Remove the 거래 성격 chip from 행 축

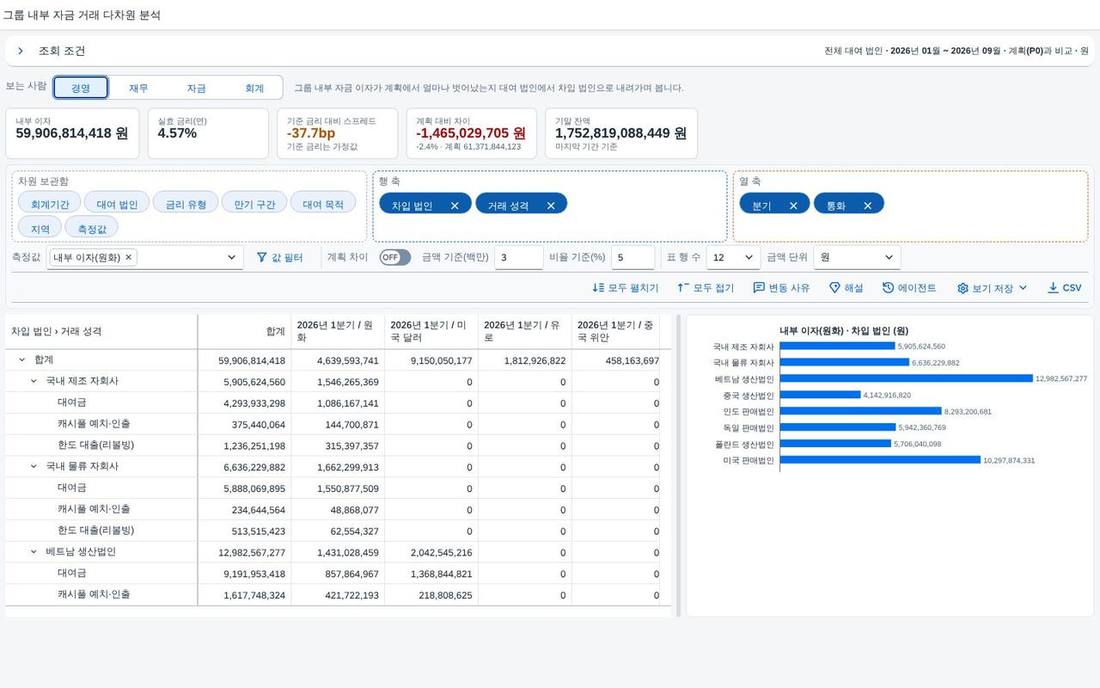551,205
